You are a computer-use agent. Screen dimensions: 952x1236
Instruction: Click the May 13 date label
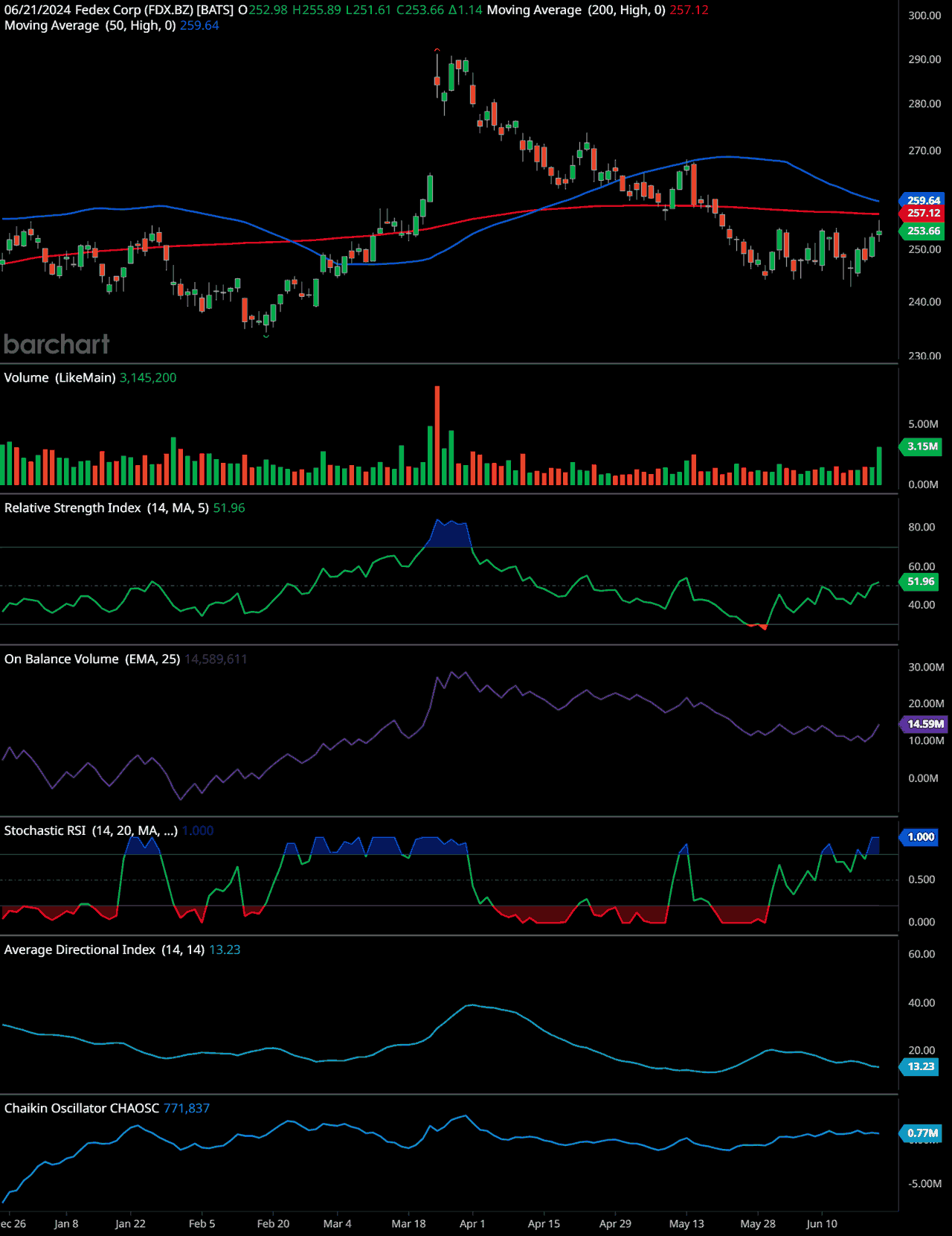[686, 1224]
